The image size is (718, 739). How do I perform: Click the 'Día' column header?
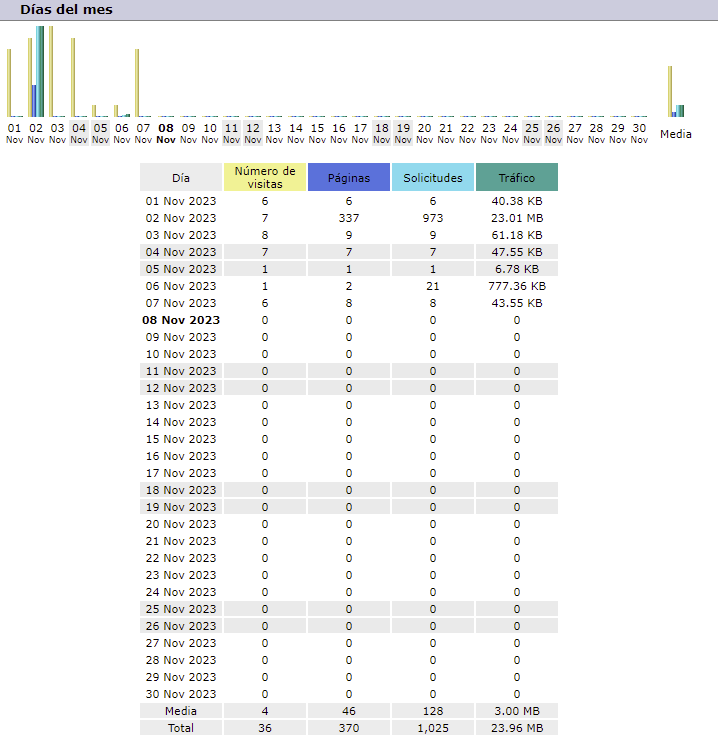[x=181, y=177]
